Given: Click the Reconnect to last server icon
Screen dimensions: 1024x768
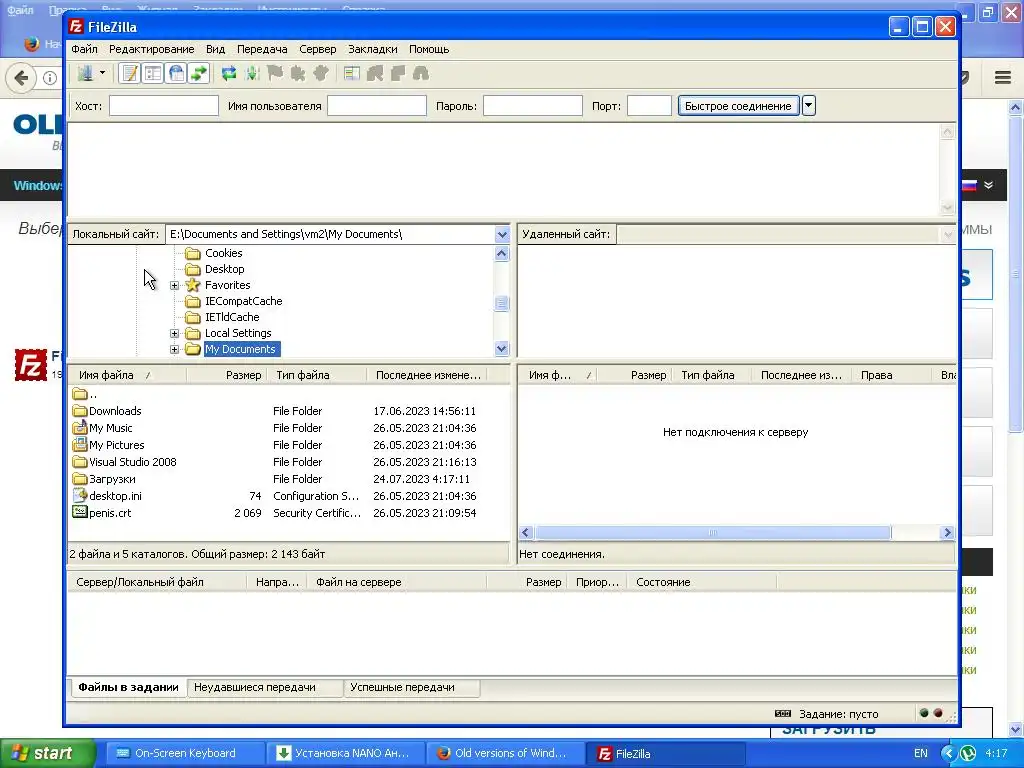Looking at the screenshot, I should pos(321,73).
